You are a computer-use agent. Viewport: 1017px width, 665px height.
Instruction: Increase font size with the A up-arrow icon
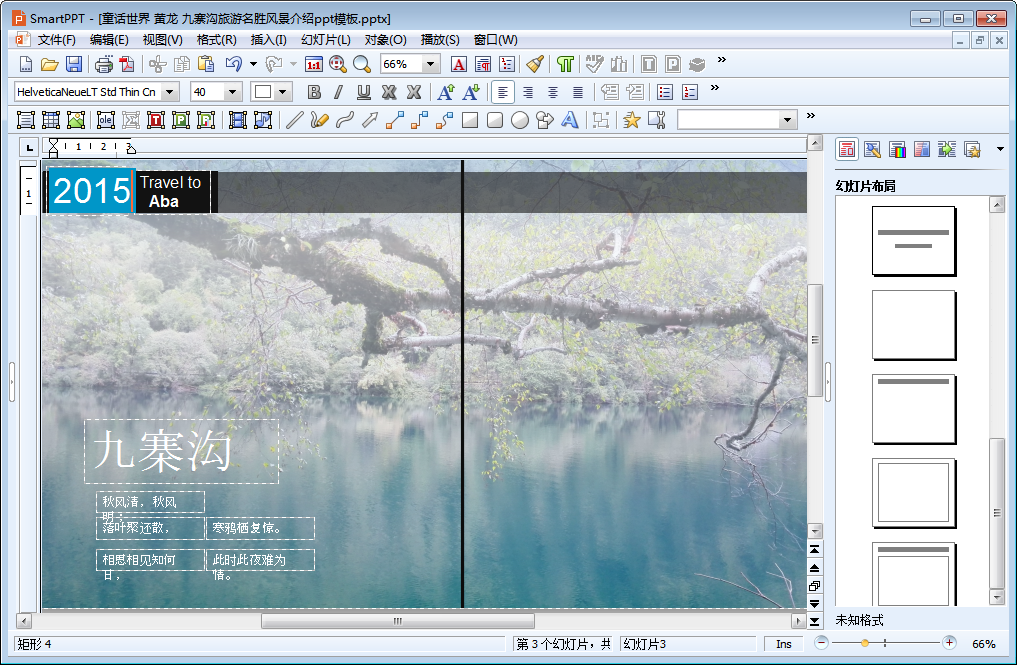tap(446, 92)
